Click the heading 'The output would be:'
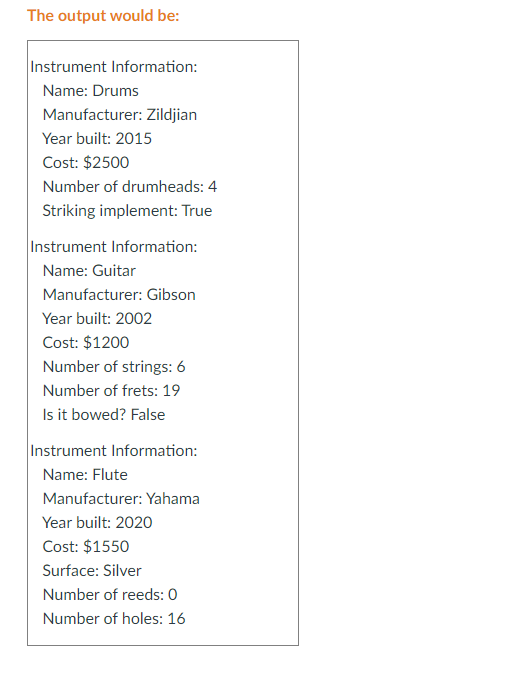The height and width of the screenshot is (678, 530). click(103, 16)
